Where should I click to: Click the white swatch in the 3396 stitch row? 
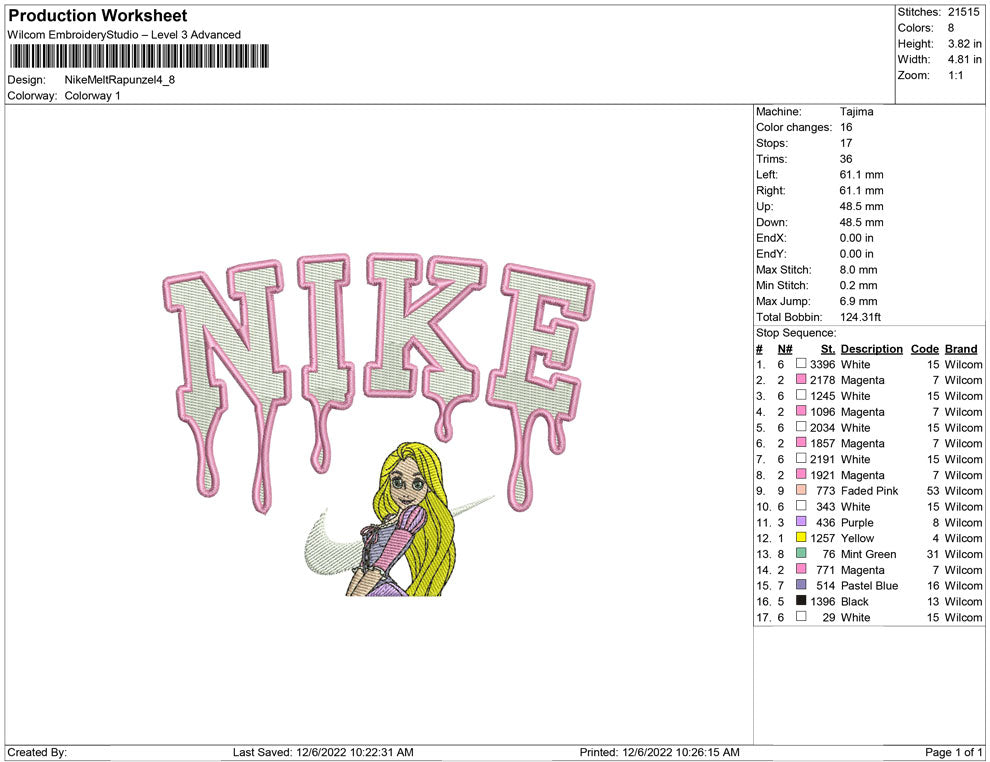coord(801,364)
